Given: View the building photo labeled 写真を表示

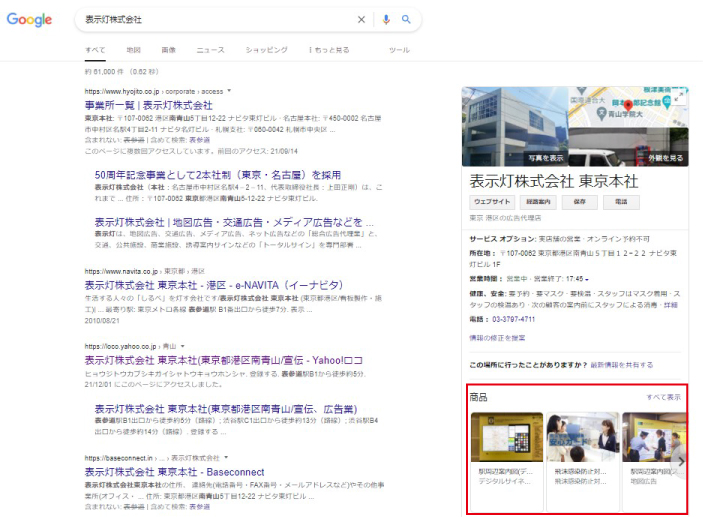Looking at the screenshot, I should tap(515, 126).
